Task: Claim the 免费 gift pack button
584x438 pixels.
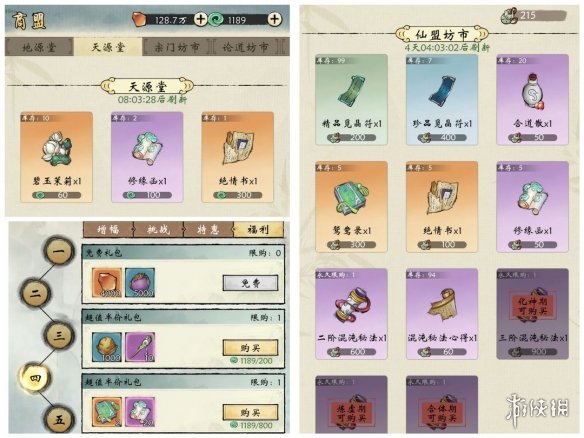Action: pos(250,283)
